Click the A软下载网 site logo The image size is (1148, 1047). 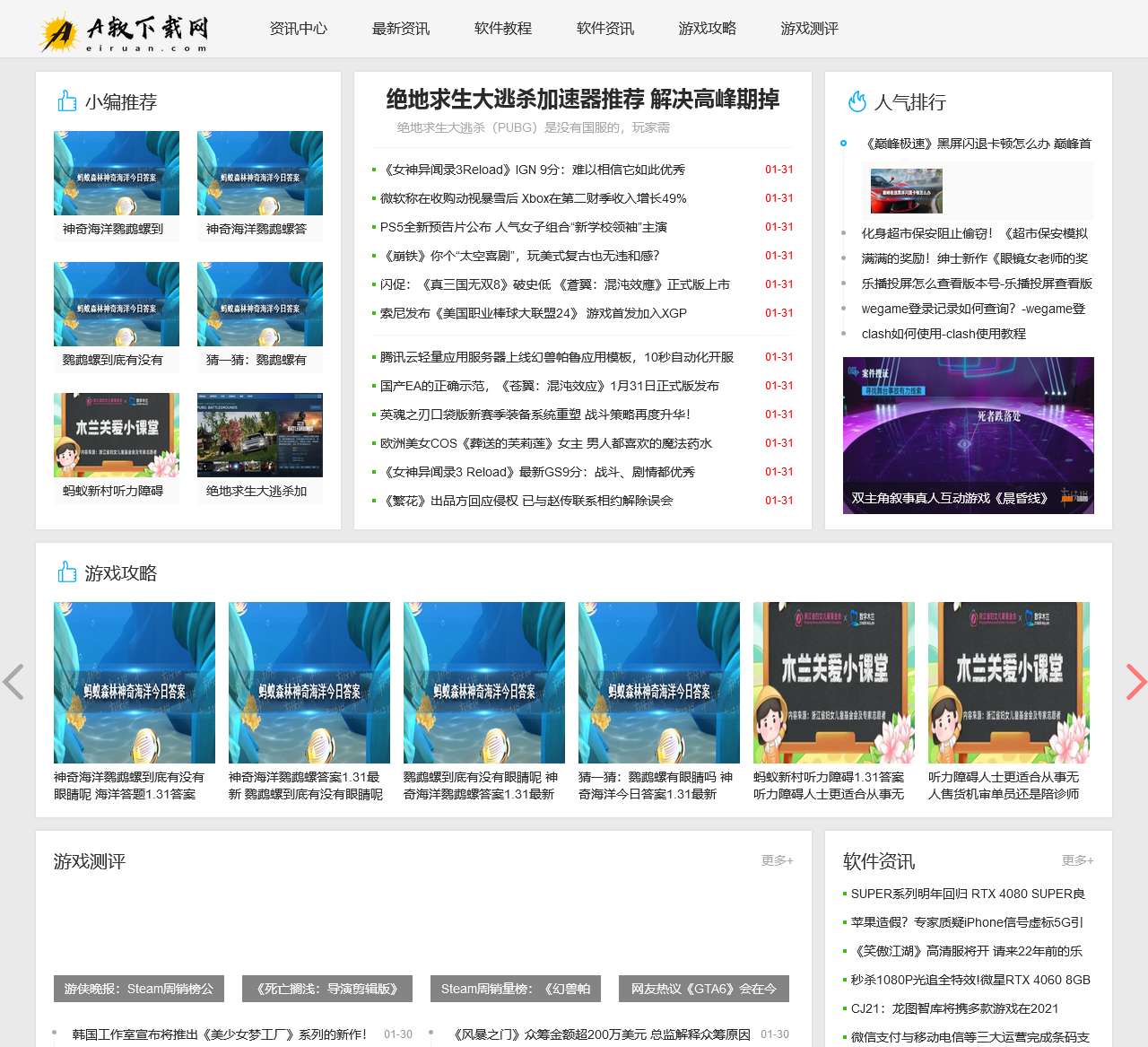click(126, 29)
